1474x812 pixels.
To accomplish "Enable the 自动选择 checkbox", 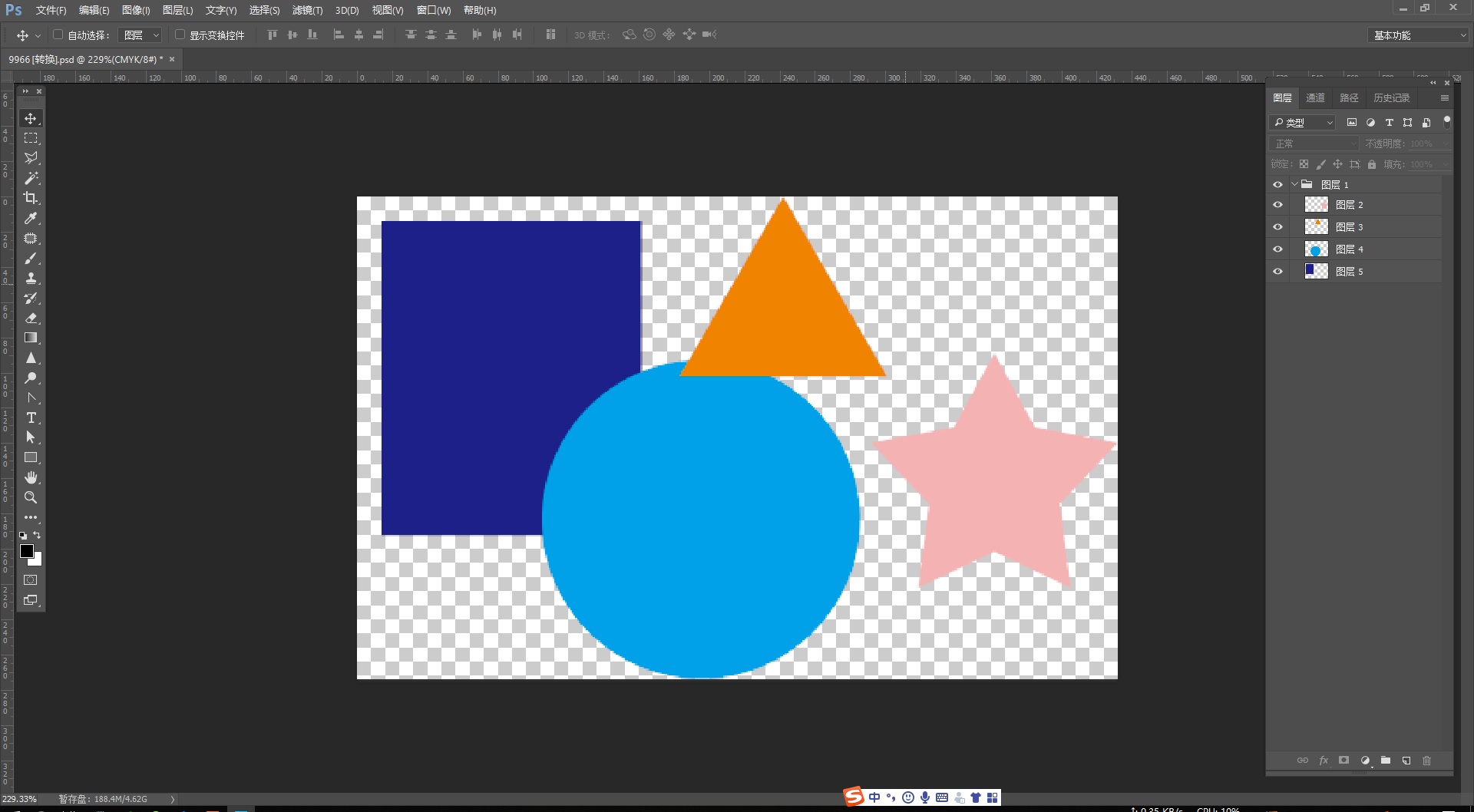I will click(58, 34).
